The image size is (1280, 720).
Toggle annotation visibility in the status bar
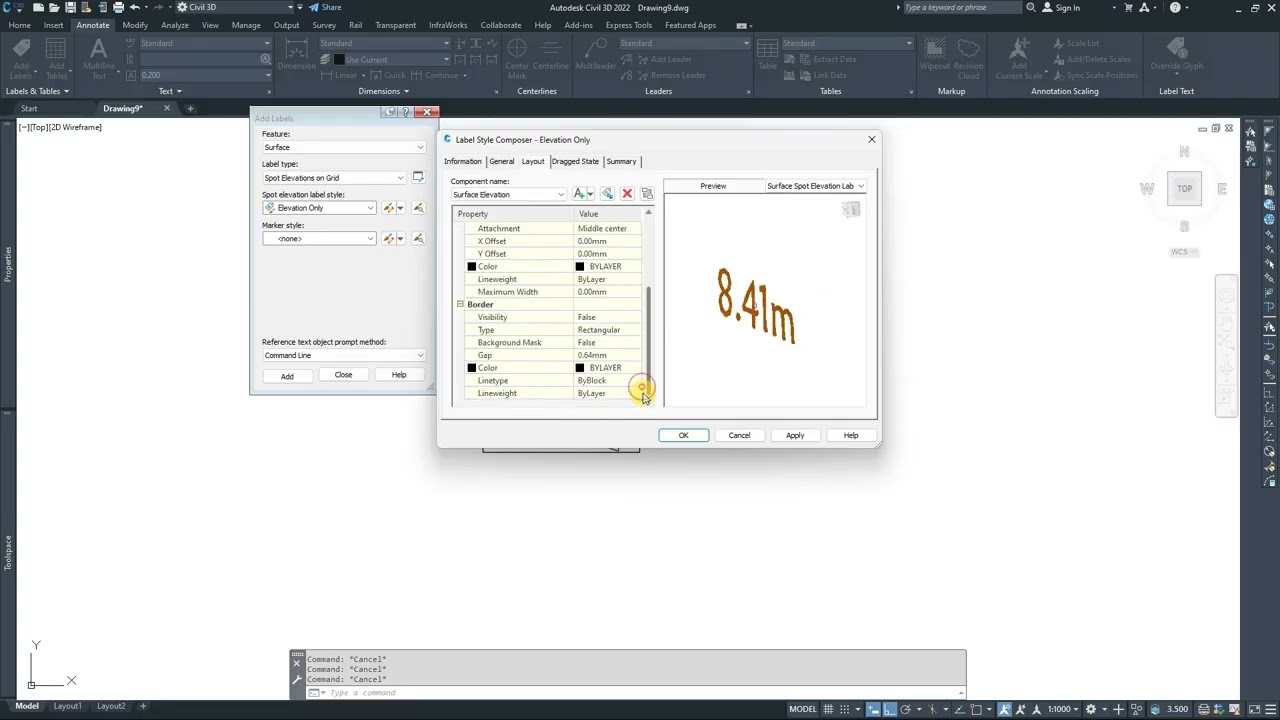click(x=1005, y=708)
